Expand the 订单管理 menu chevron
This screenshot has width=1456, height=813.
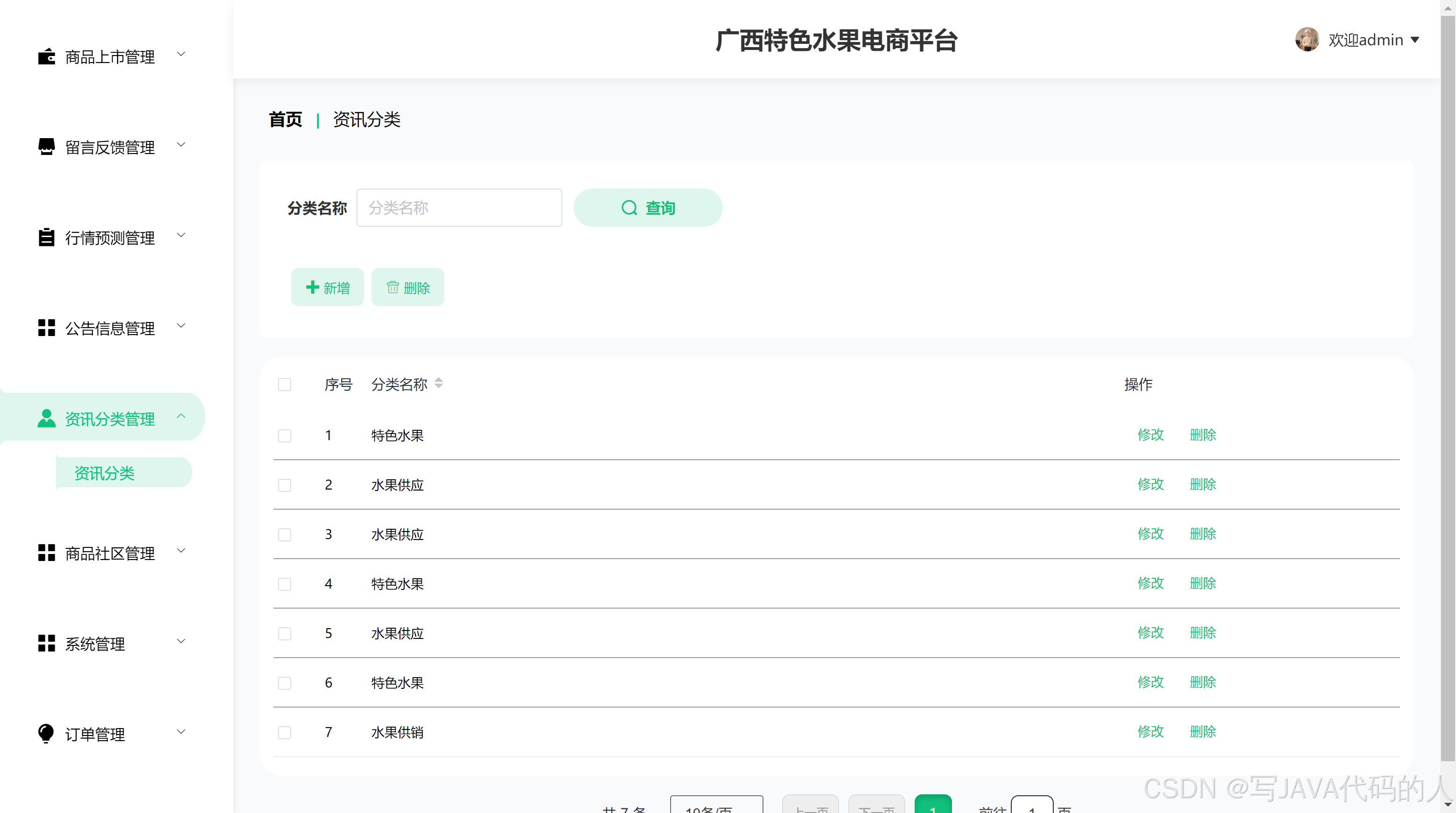coord(181,732)
